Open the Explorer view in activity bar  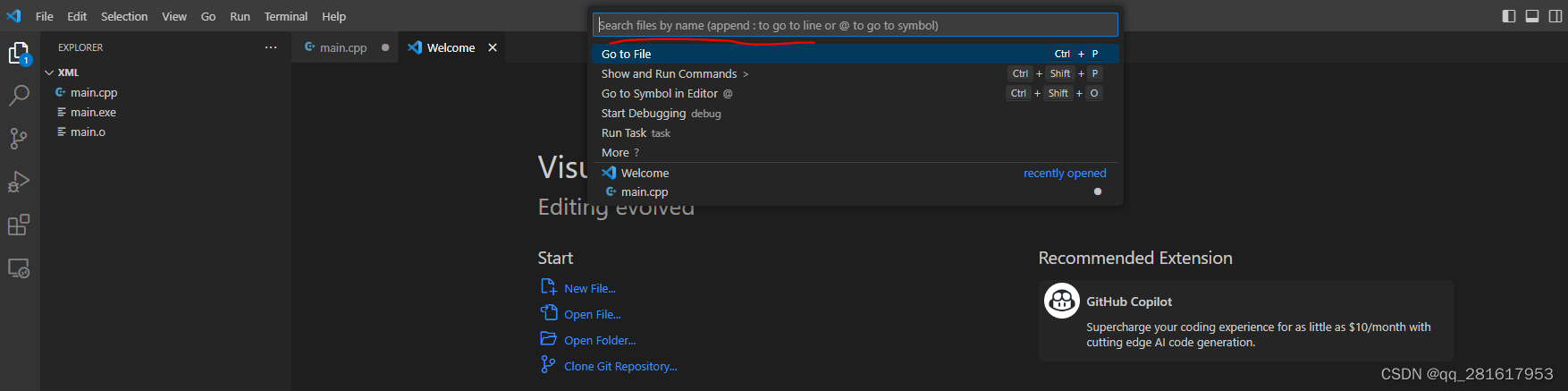[19, 54]
